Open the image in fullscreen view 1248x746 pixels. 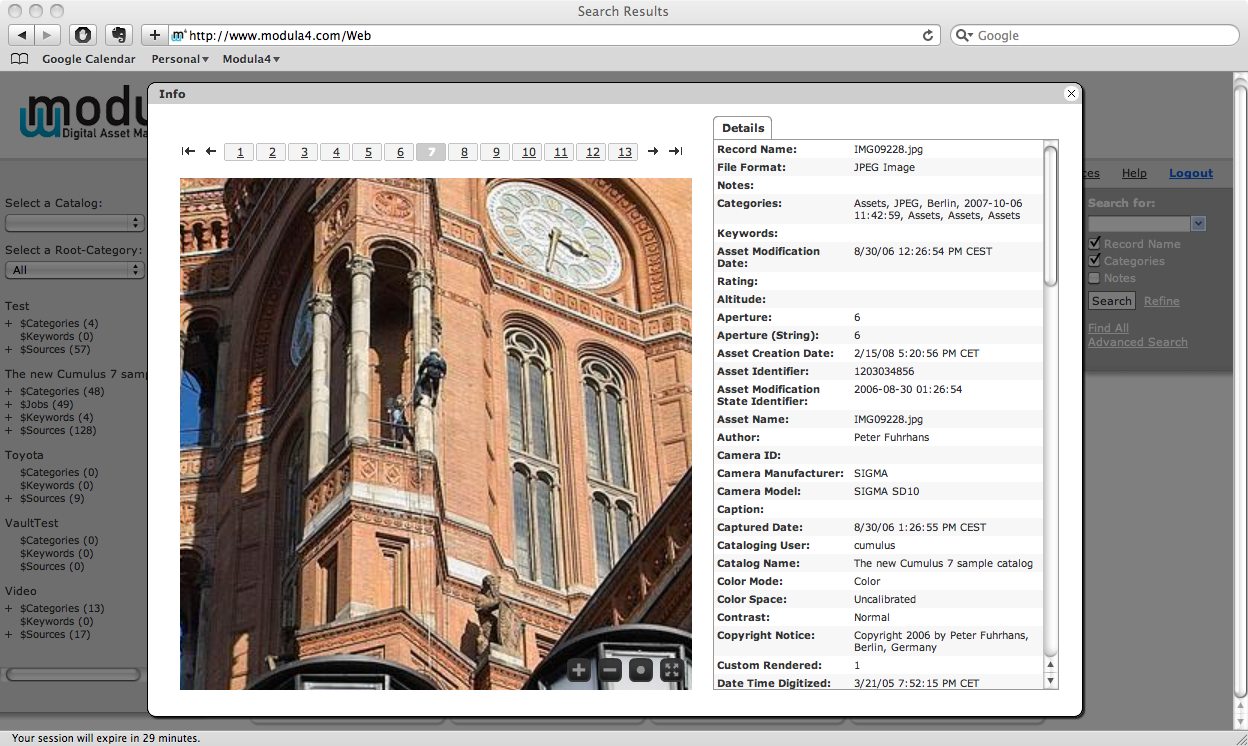(x=672, y=671)
